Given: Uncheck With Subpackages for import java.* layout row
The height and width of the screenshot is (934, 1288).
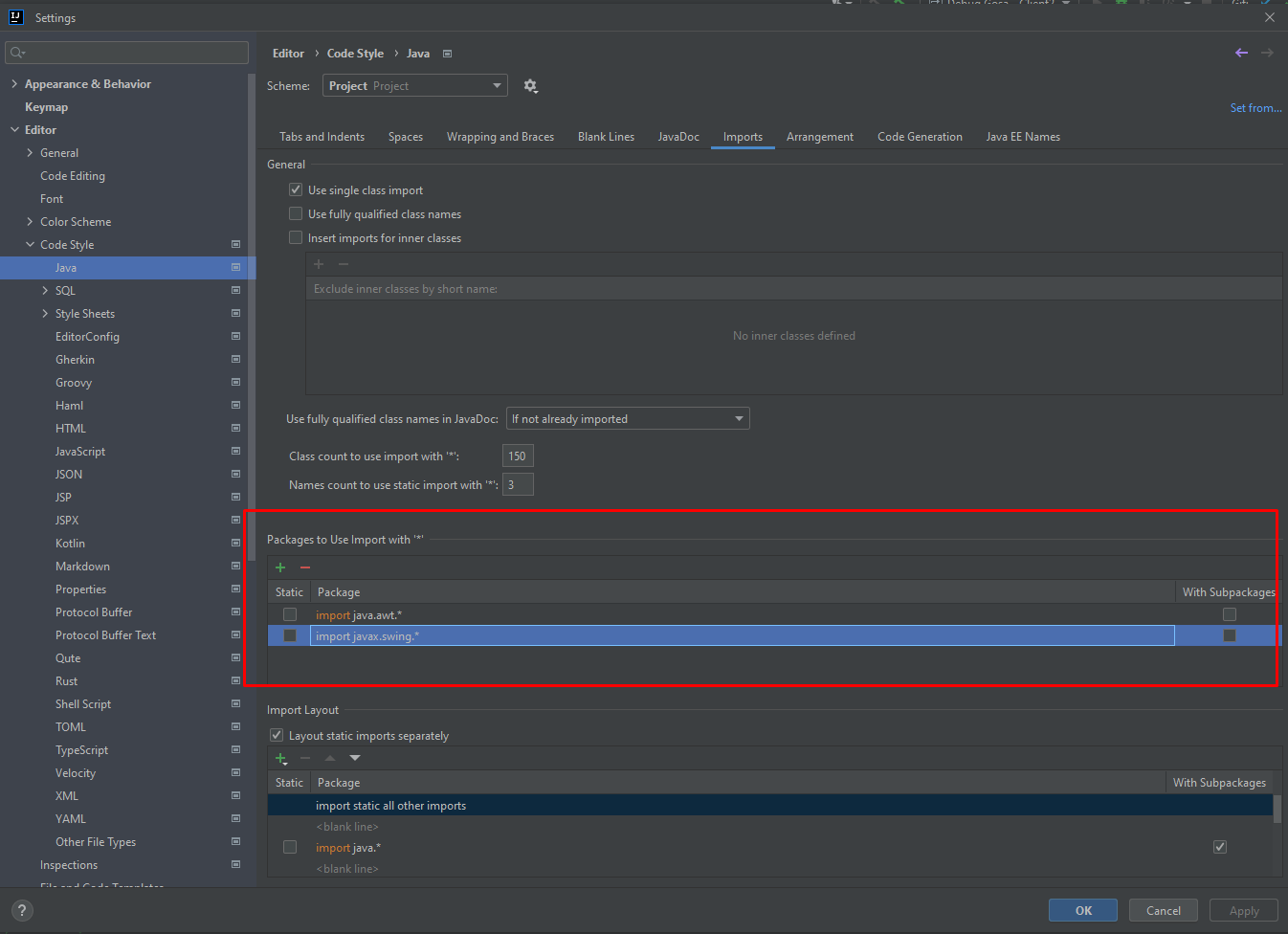Looking at the screenshot, I should [1220, 847].
